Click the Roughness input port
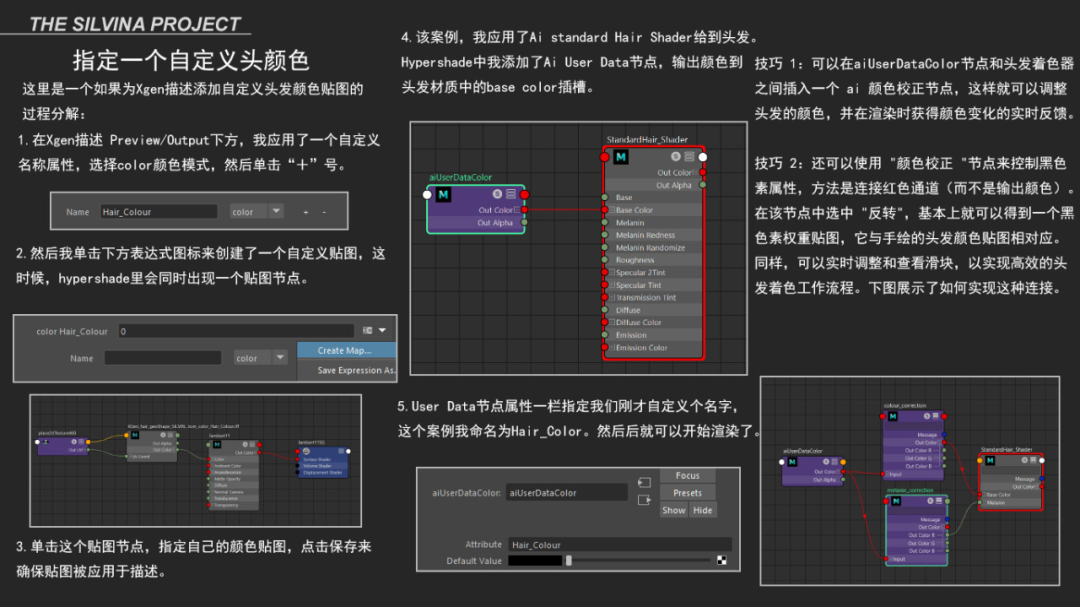Screen dimensions: 1080x607 tap(605, 260)
